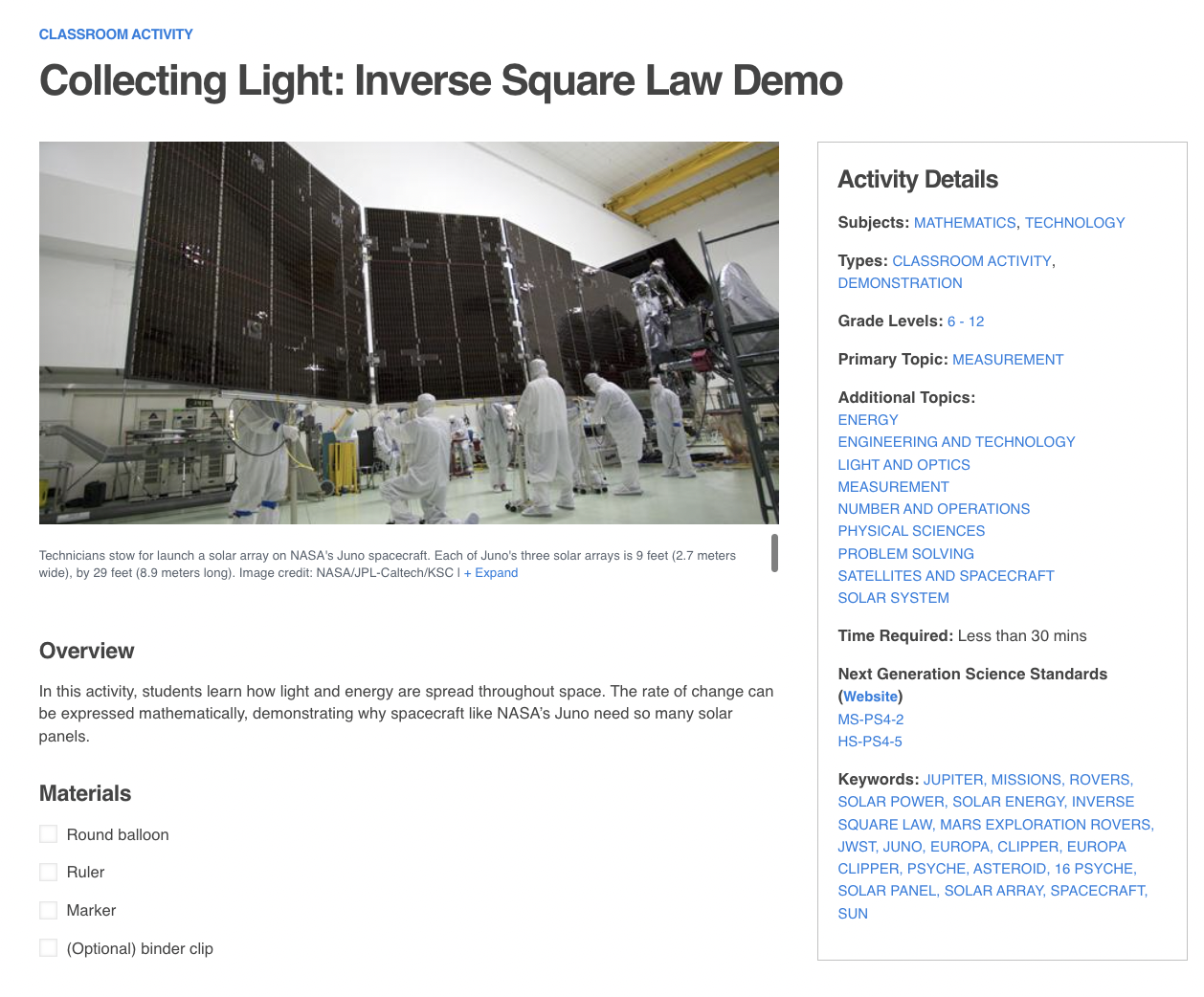Viewport: 1204px width, 997px height.
Task: Check the (Optional) binder clip checkbox
Action: (x=48, y=947)
